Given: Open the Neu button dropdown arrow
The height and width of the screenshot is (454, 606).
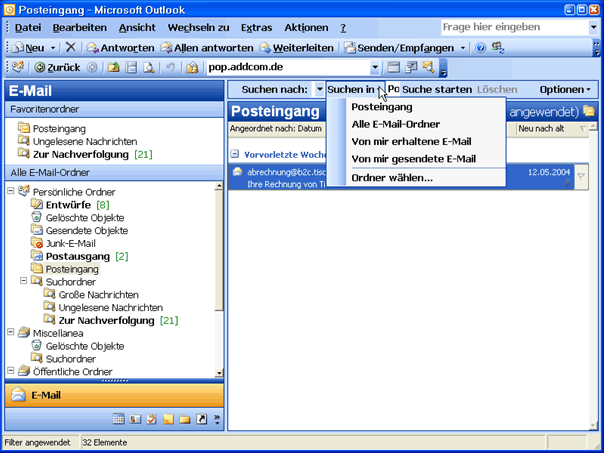Looking at the screenshot, I should tap(53, 48).
